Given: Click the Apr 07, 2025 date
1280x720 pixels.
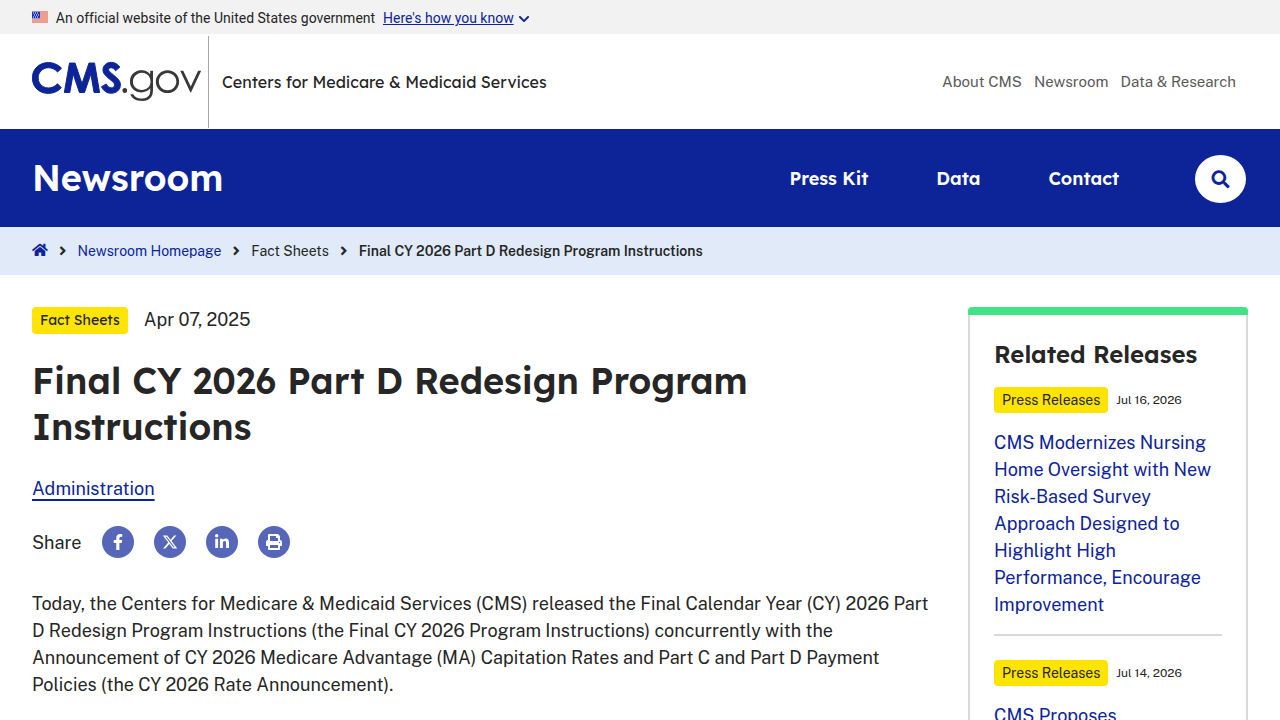Looking at the screenshot, I should tap(197, 320).
